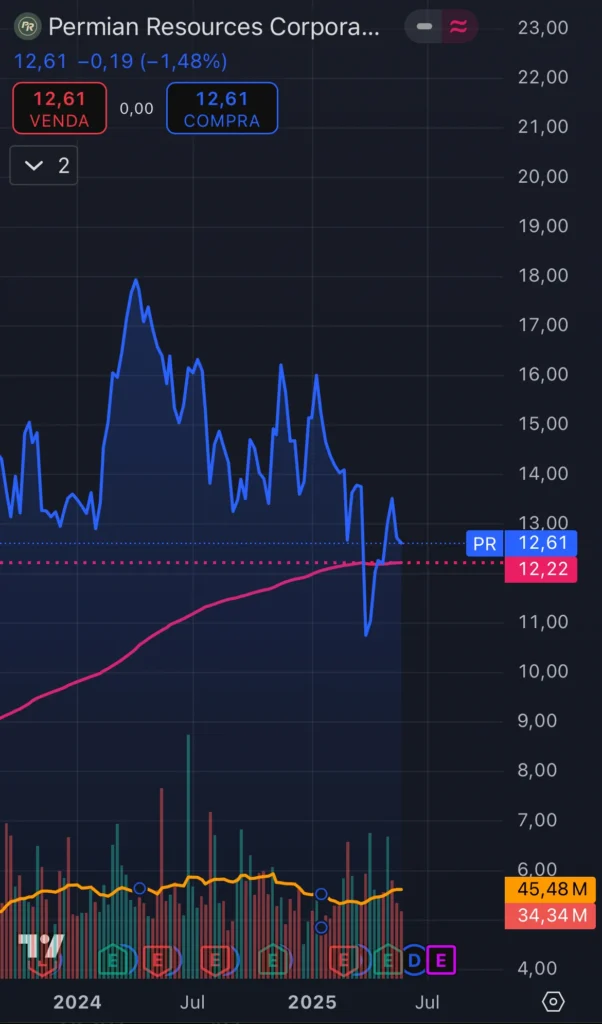This screenshot has width=602, height=1024.
Task: Toggle the pink approximate-equal compare icon
Action: click(458, 27)
